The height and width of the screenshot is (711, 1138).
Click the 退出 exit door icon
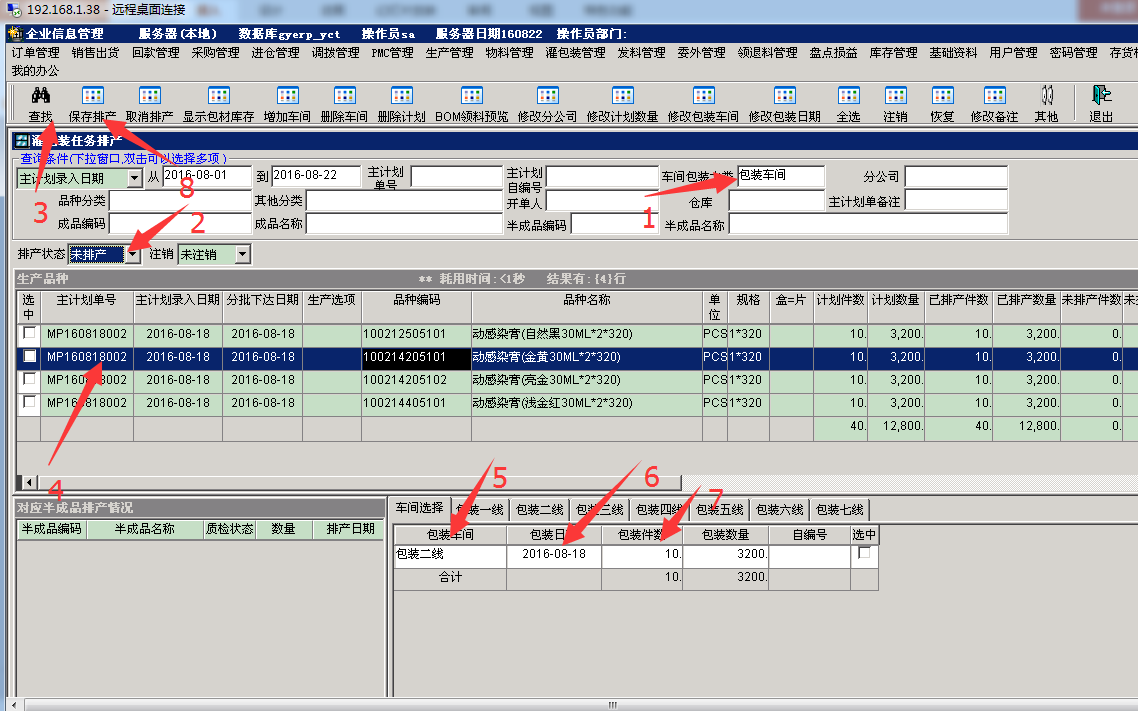(1101, 96)
